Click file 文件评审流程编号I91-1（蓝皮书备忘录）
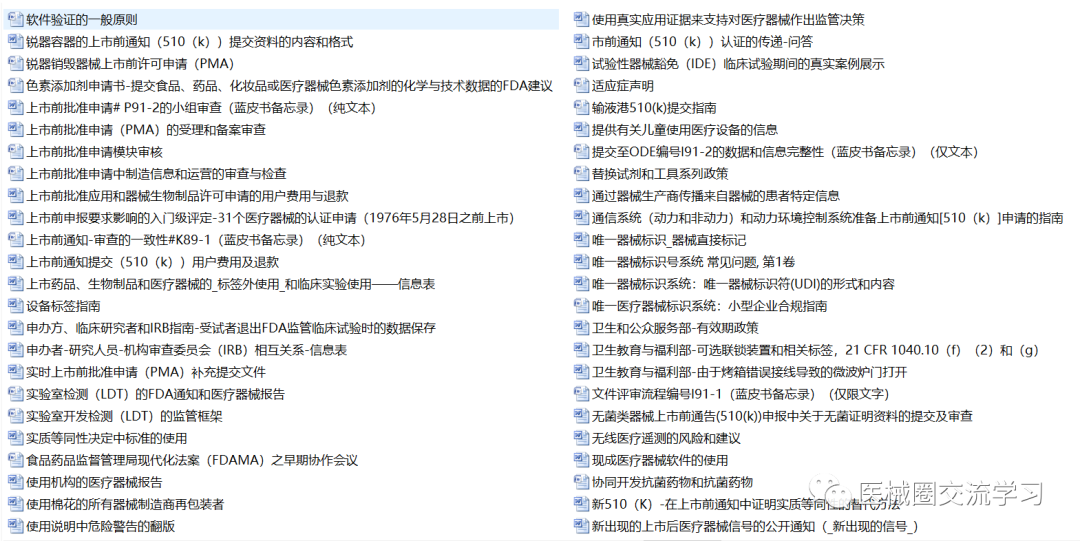 740,395
